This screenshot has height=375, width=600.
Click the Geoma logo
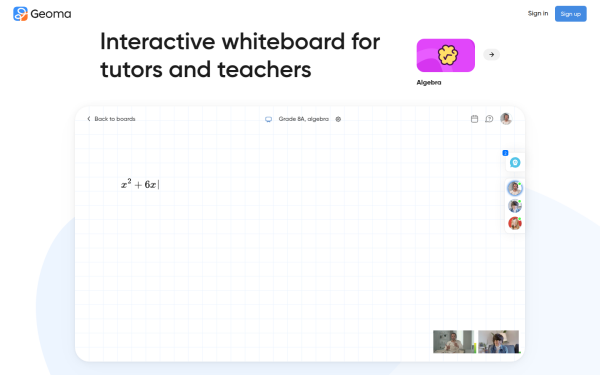pyautogui.click(x=42, y=14)
